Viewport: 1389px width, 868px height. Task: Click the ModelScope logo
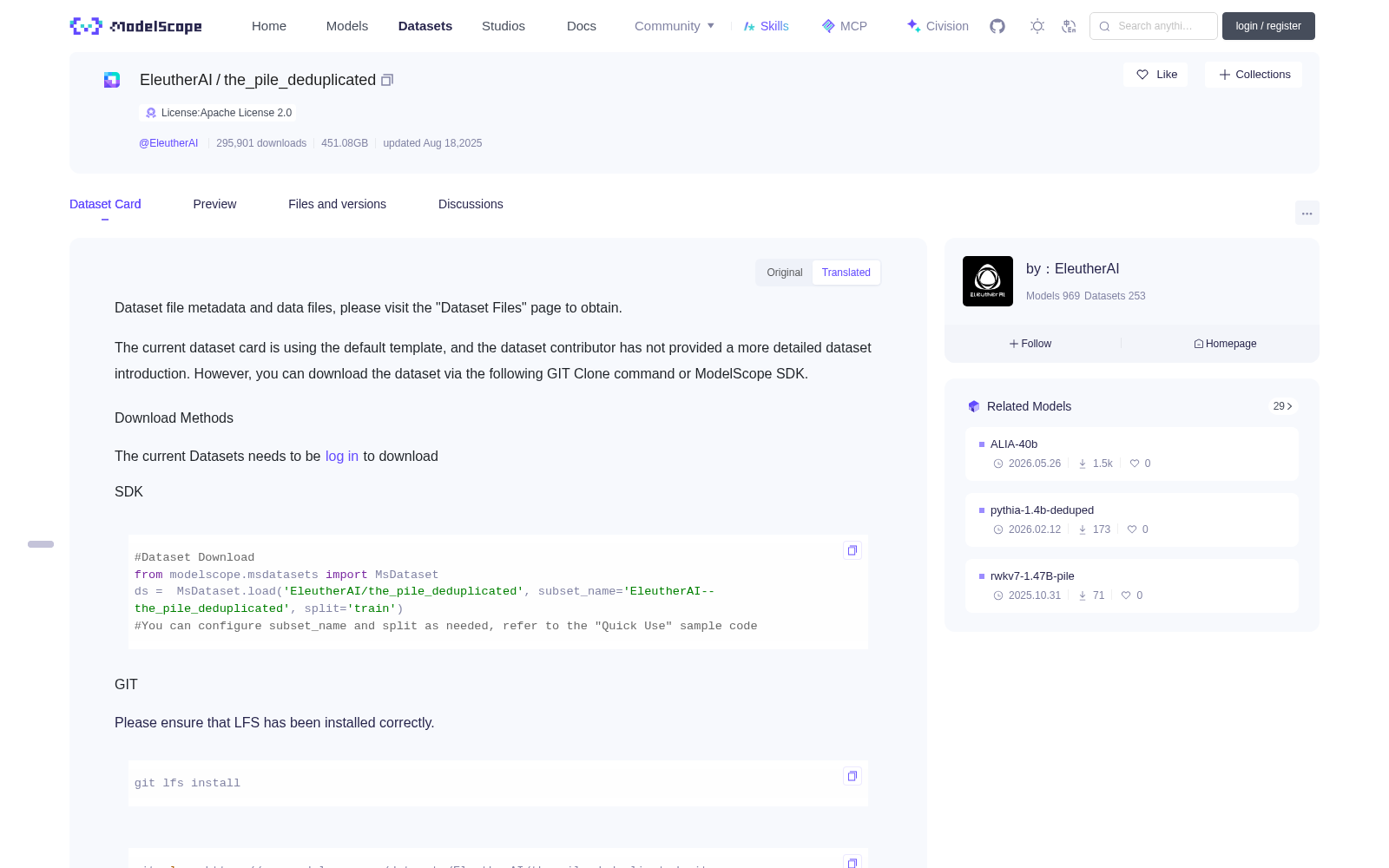click(x=136, y=26)
